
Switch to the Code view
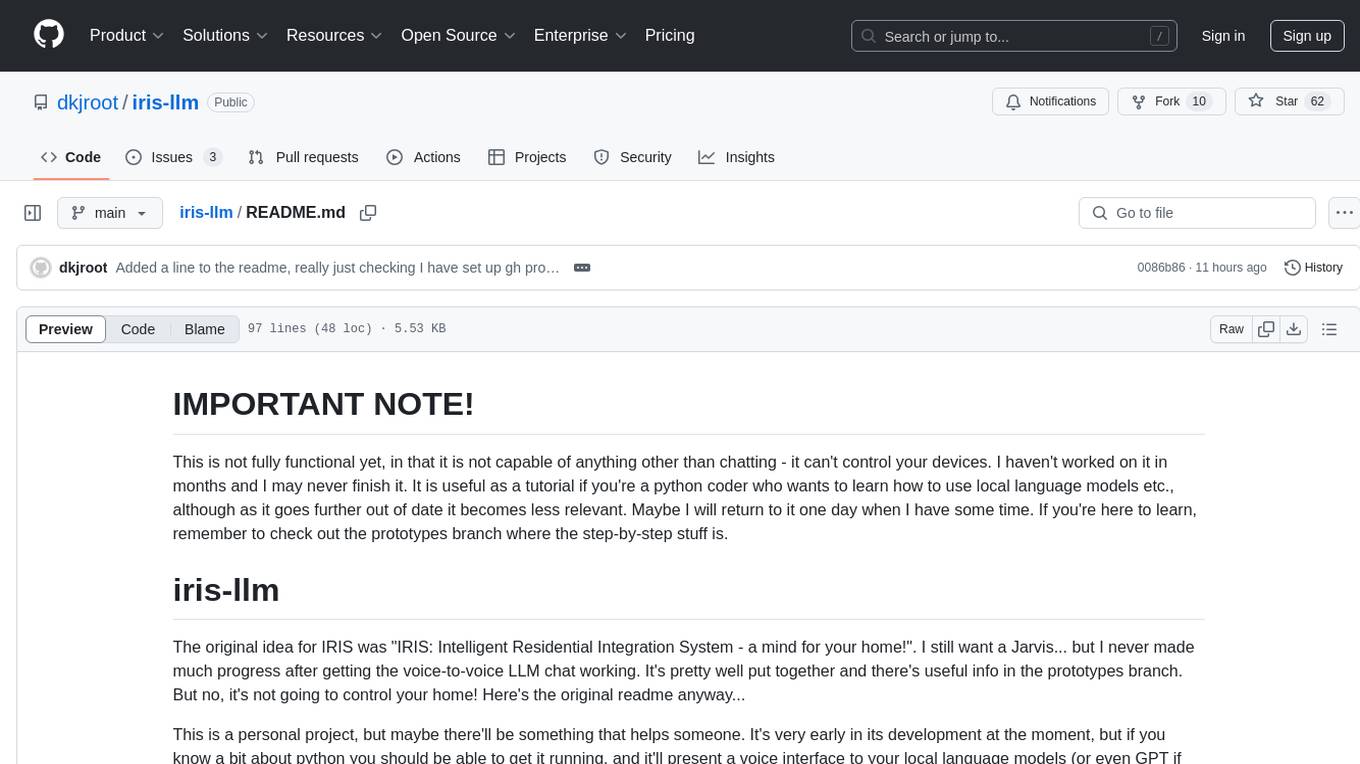tap(138, 329)
